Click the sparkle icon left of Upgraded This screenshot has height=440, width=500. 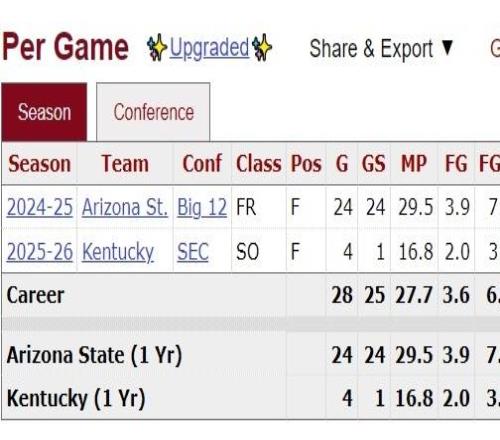click(157, 47)
